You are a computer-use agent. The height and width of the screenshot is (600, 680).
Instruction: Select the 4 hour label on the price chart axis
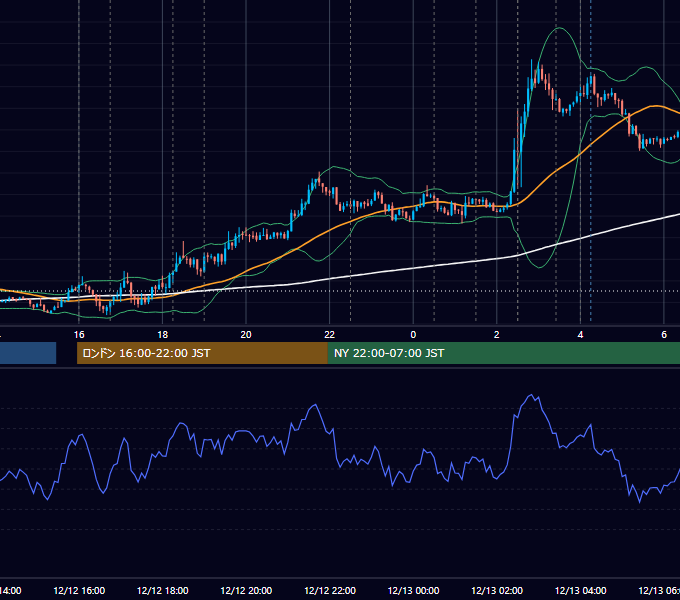[x=580, y=335]
